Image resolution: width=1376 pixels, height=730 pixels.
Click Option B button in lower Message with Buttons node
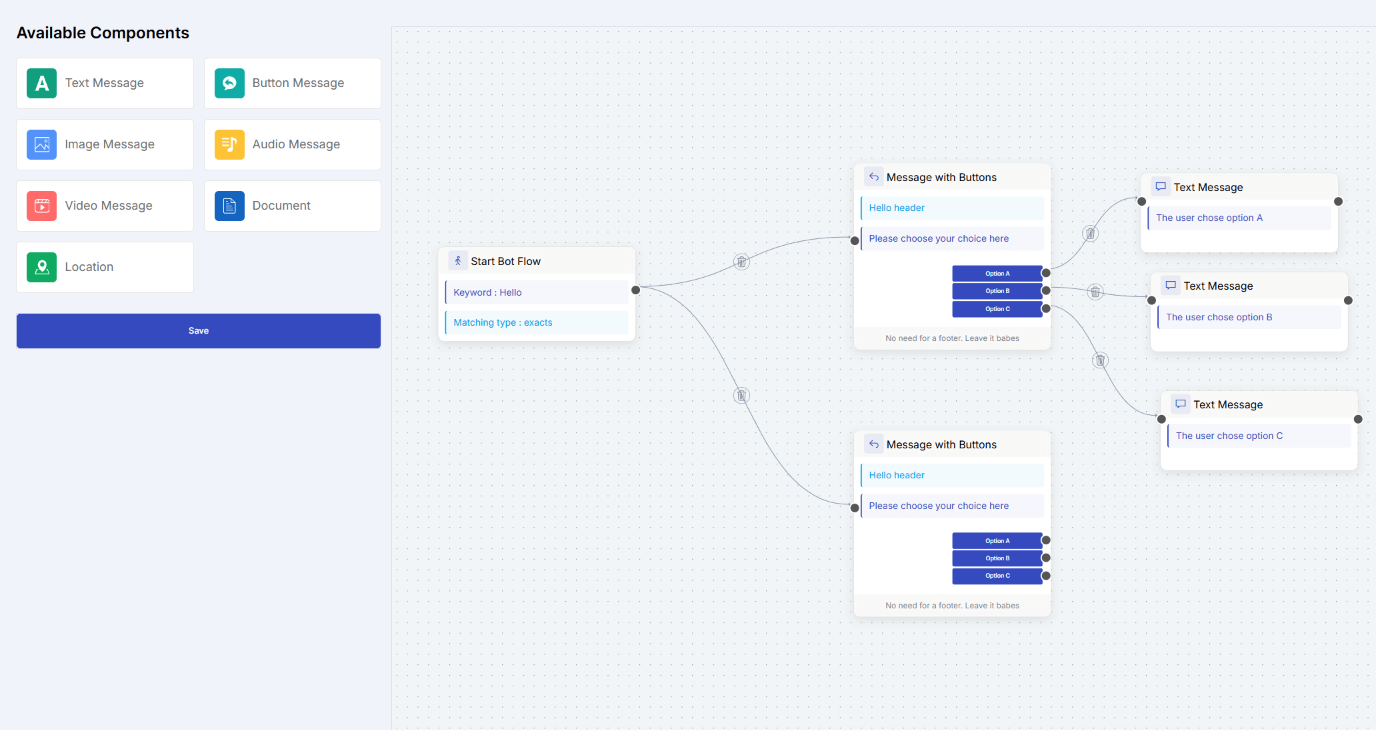(997, 558)
